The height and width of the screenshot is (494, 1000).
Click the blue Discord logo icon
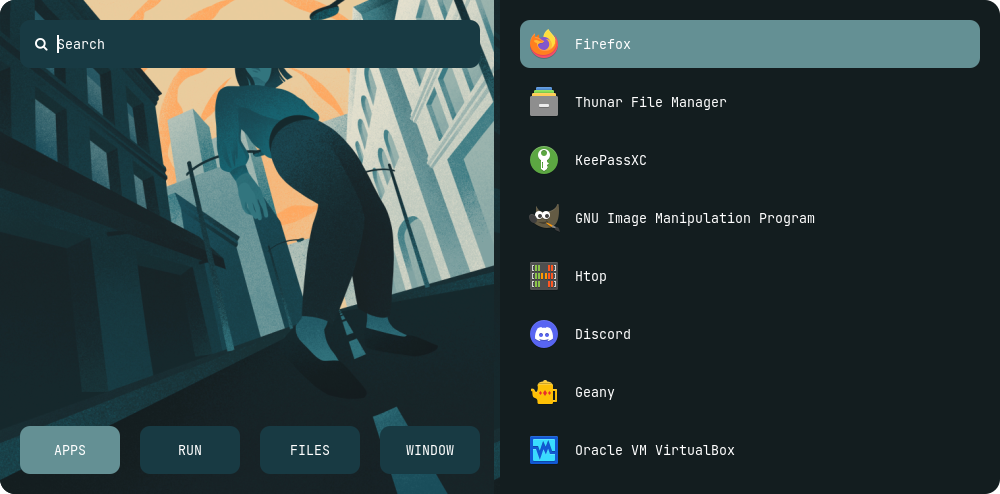544,334
